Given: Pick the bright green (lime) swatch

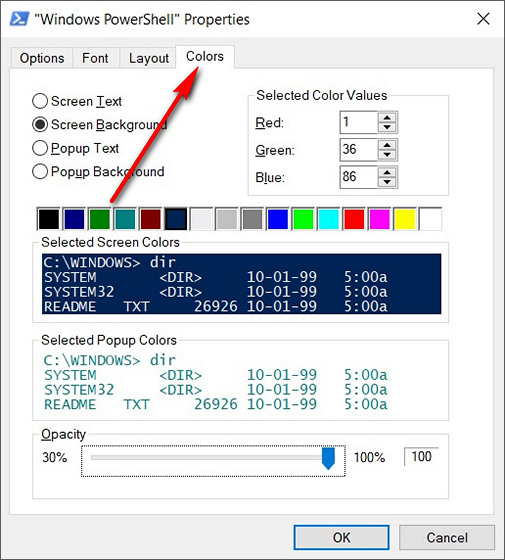Looking at the screenshot, I should [303, 219].
